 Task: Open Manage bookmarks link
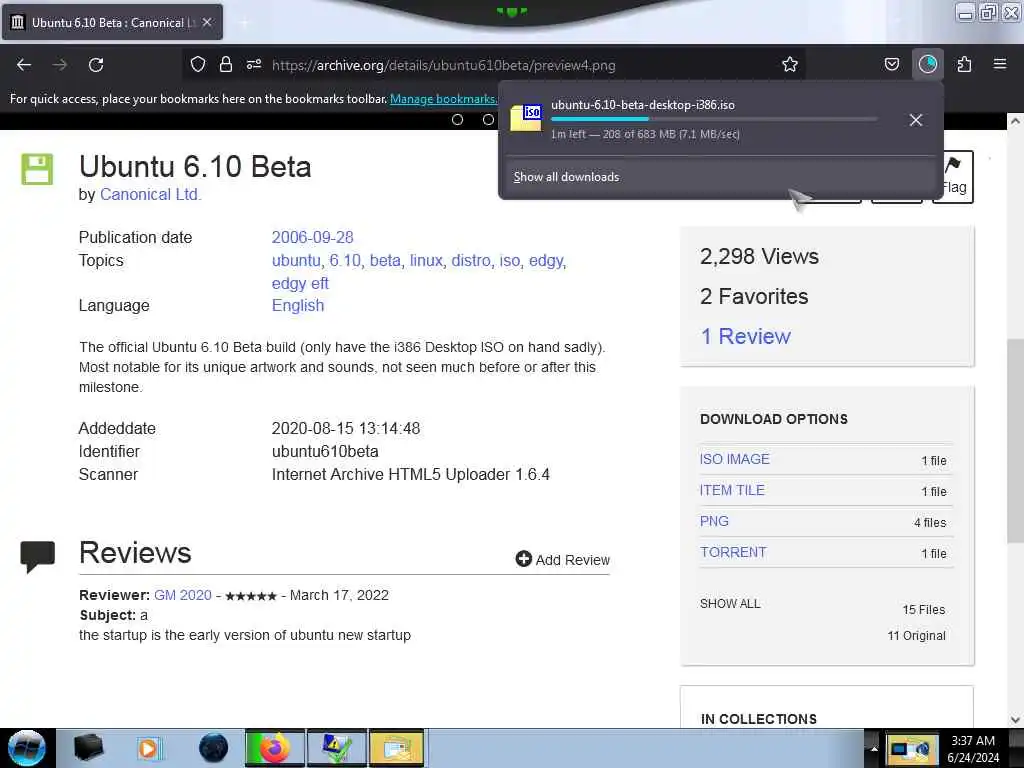coord(443,99)
